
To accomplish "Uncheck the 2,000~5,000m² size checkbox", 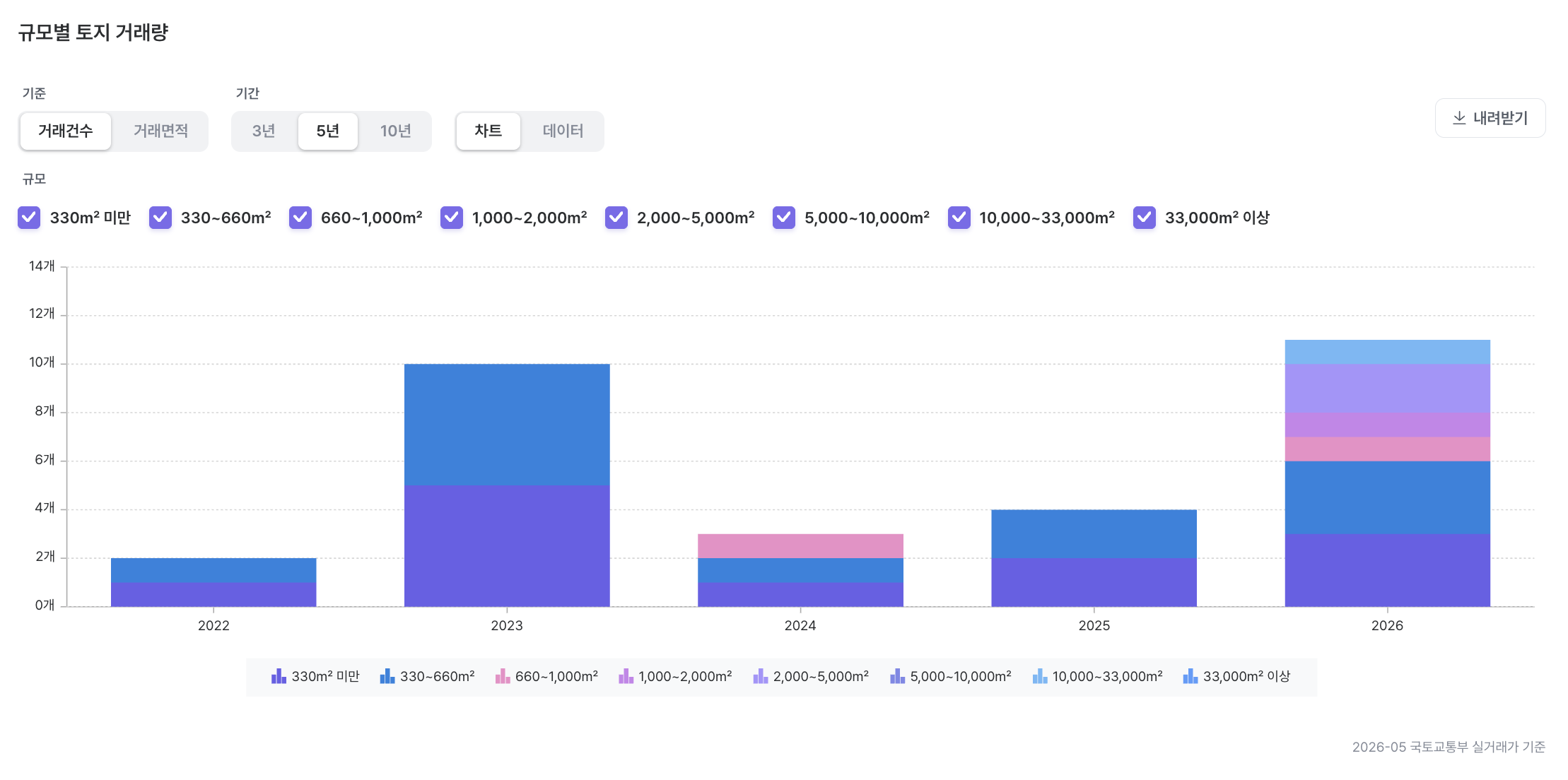I will click(616, 218).
